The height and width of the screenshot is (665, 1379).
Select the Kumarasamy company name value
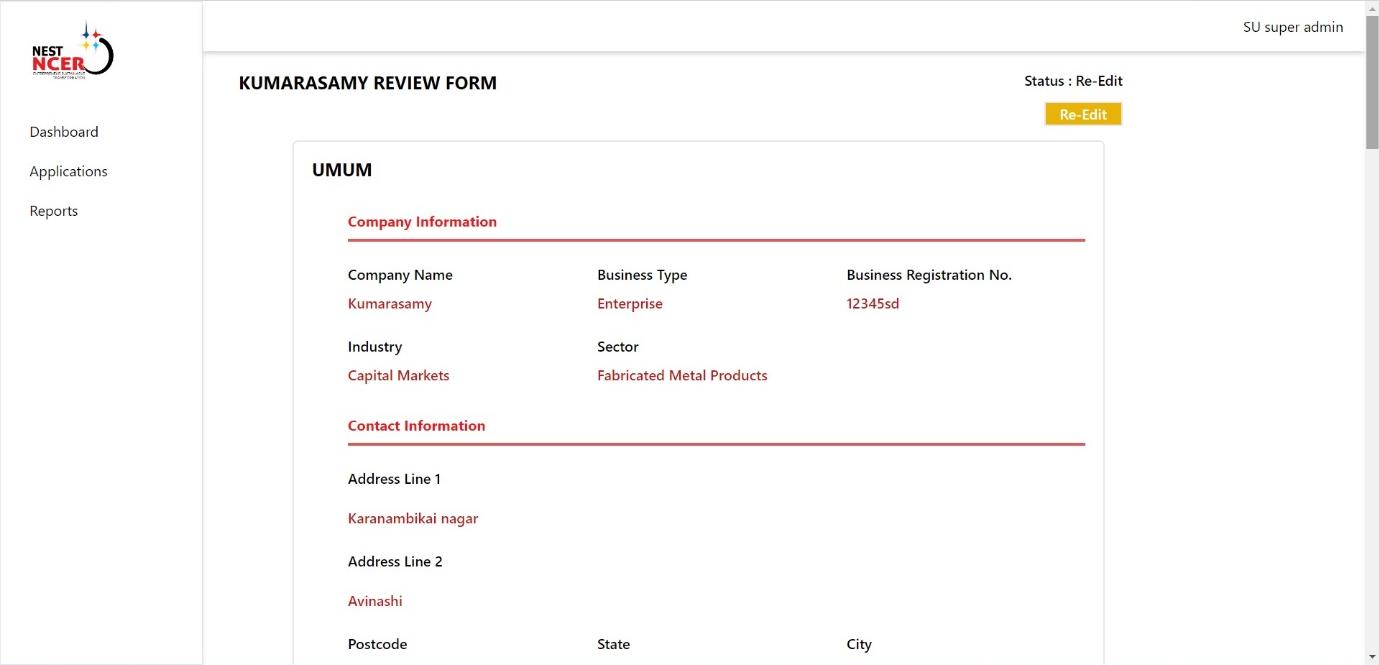click(390, 304)
